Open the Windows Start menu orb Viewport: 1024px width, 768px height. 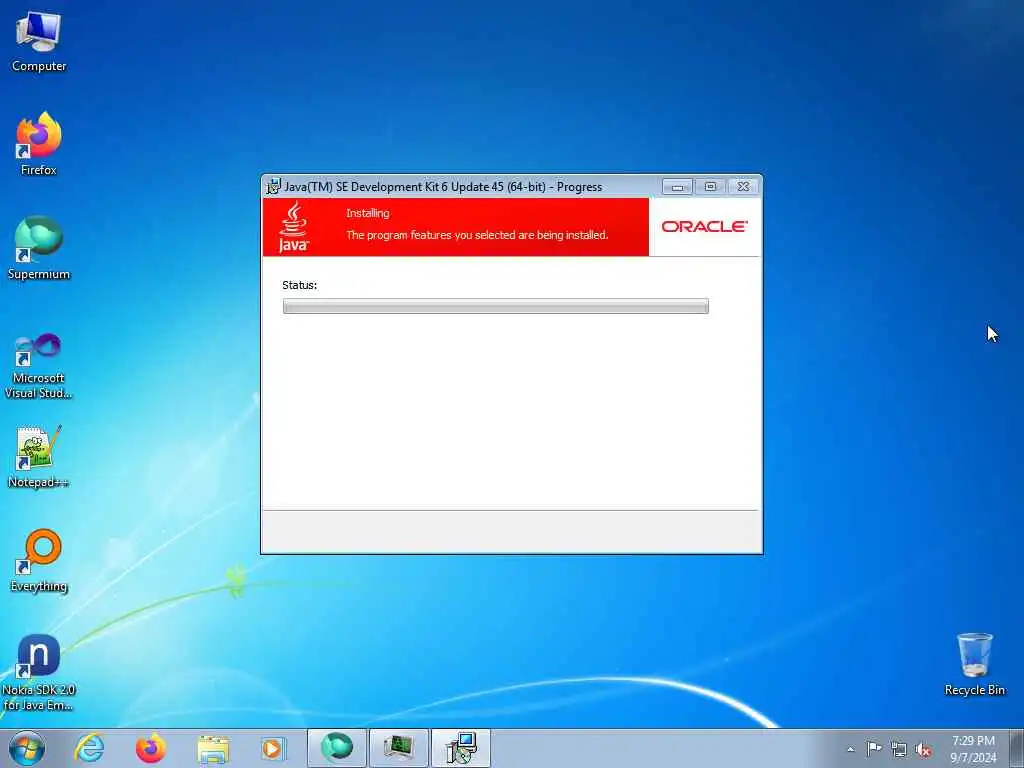27,748
